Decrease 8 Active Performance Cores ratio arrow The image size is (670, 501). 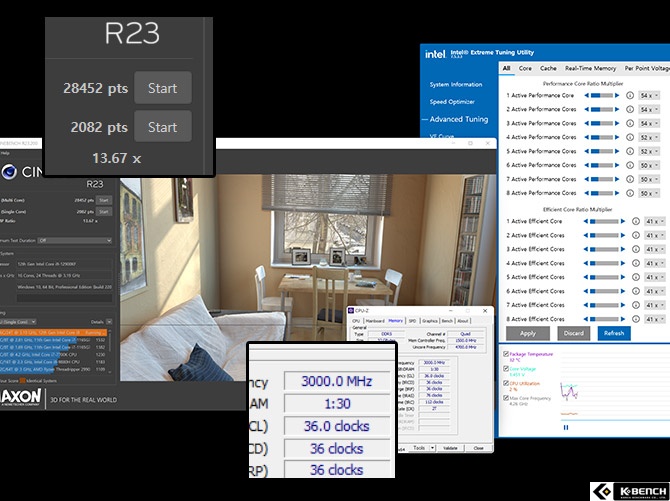pos(587,193)
